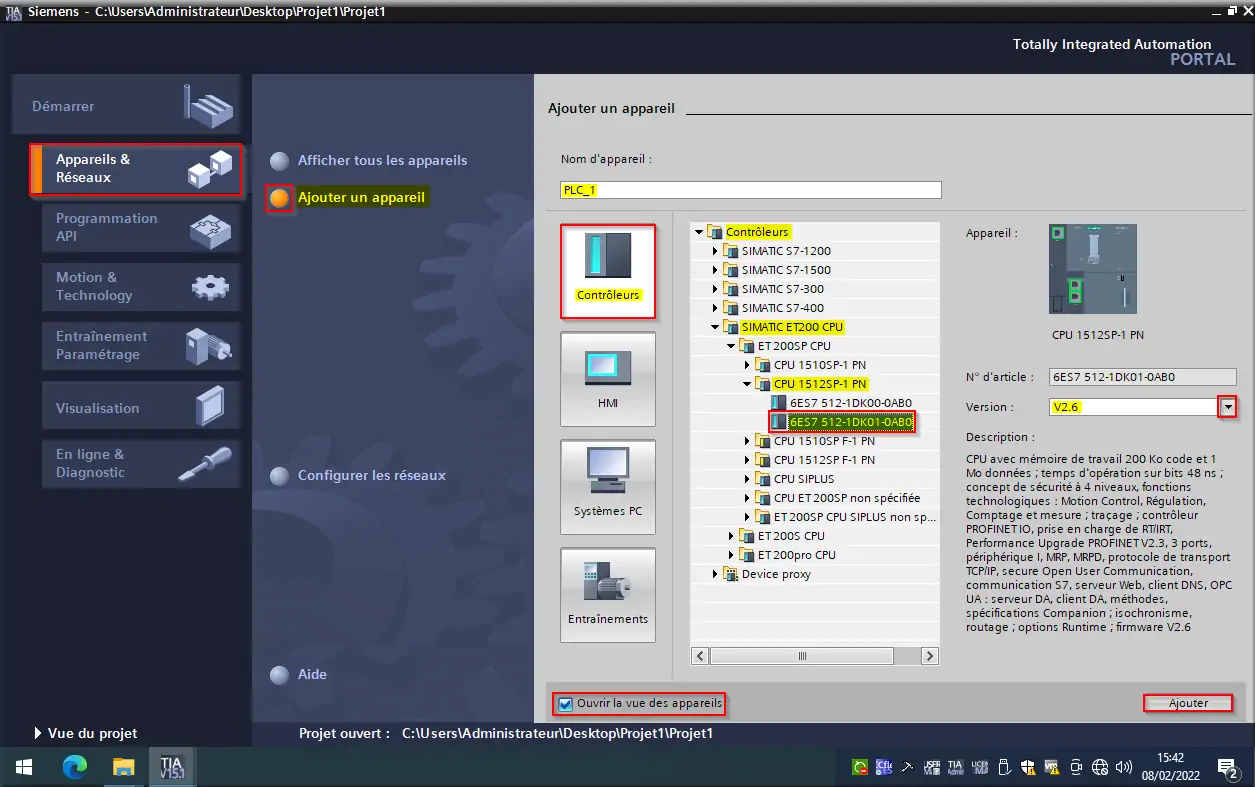Viewport: 1255px width, 787px height.
Task: Collapse the SIMATIC ET200 CPU node arrow
Action: point(715,327)
